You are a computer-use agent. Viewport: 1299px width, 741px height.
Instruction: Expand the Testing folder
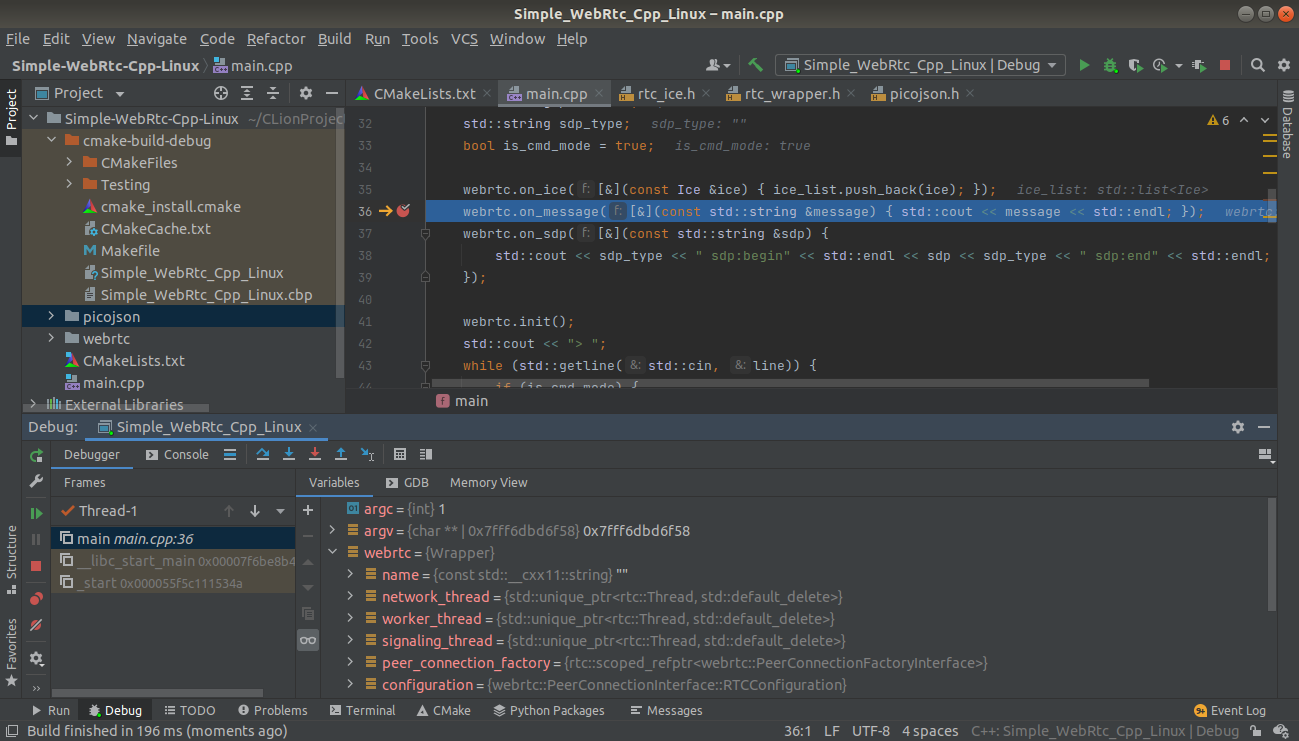click(69, 185)
